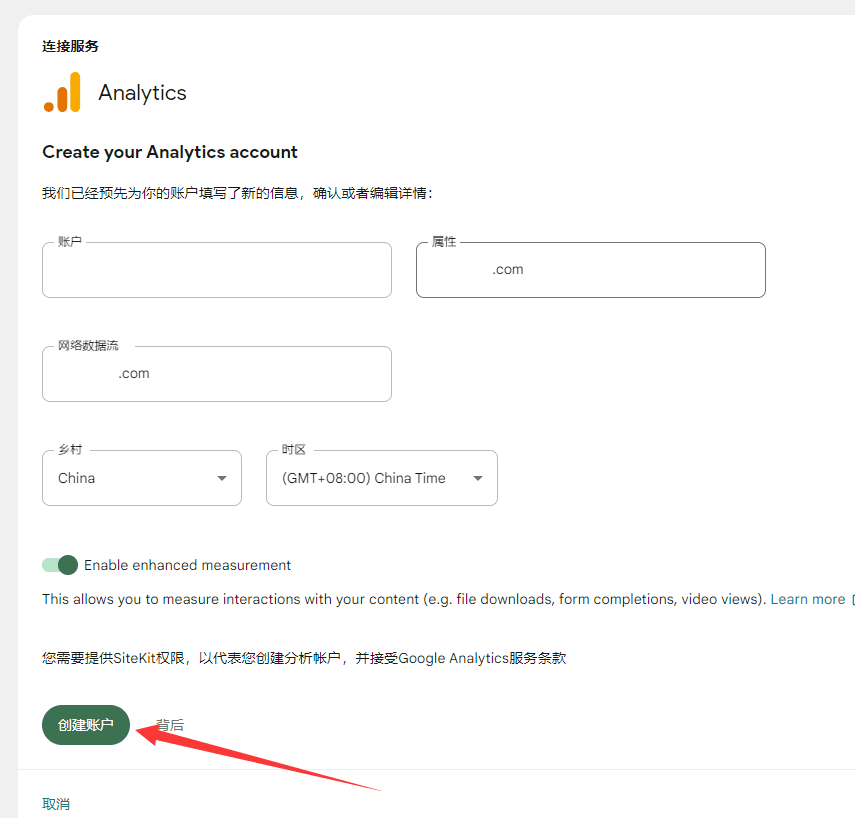
Task: Click the "Analytics" product name text
Action: pos(142,93)
